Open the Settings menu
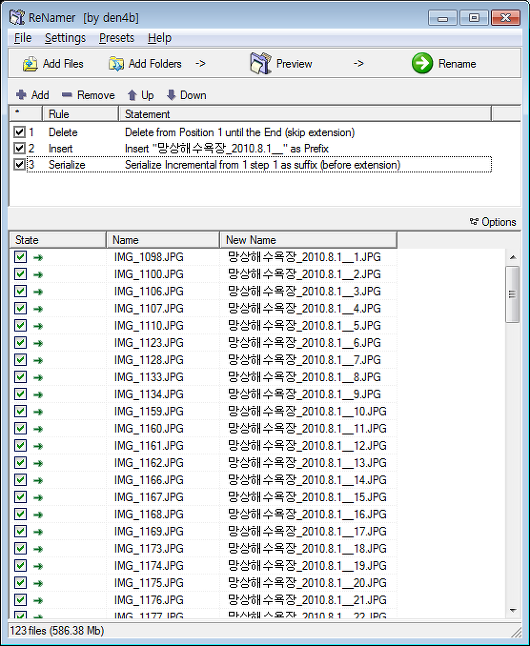530x646 pixels. pyautogui.click(x=65, y=38)
